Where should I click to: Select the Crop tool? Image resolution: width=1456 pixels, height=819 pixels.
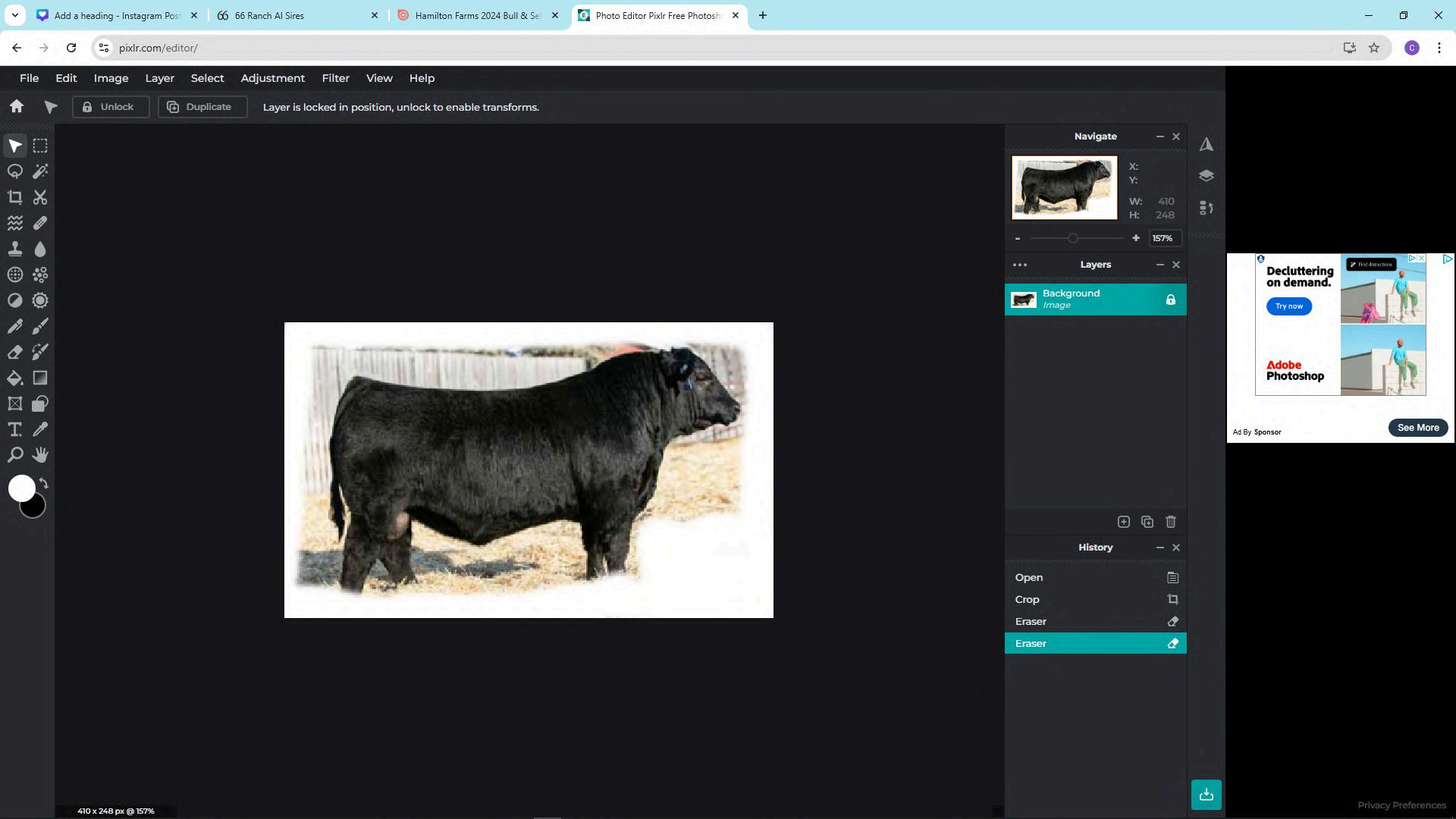click(x=14, y=197)
